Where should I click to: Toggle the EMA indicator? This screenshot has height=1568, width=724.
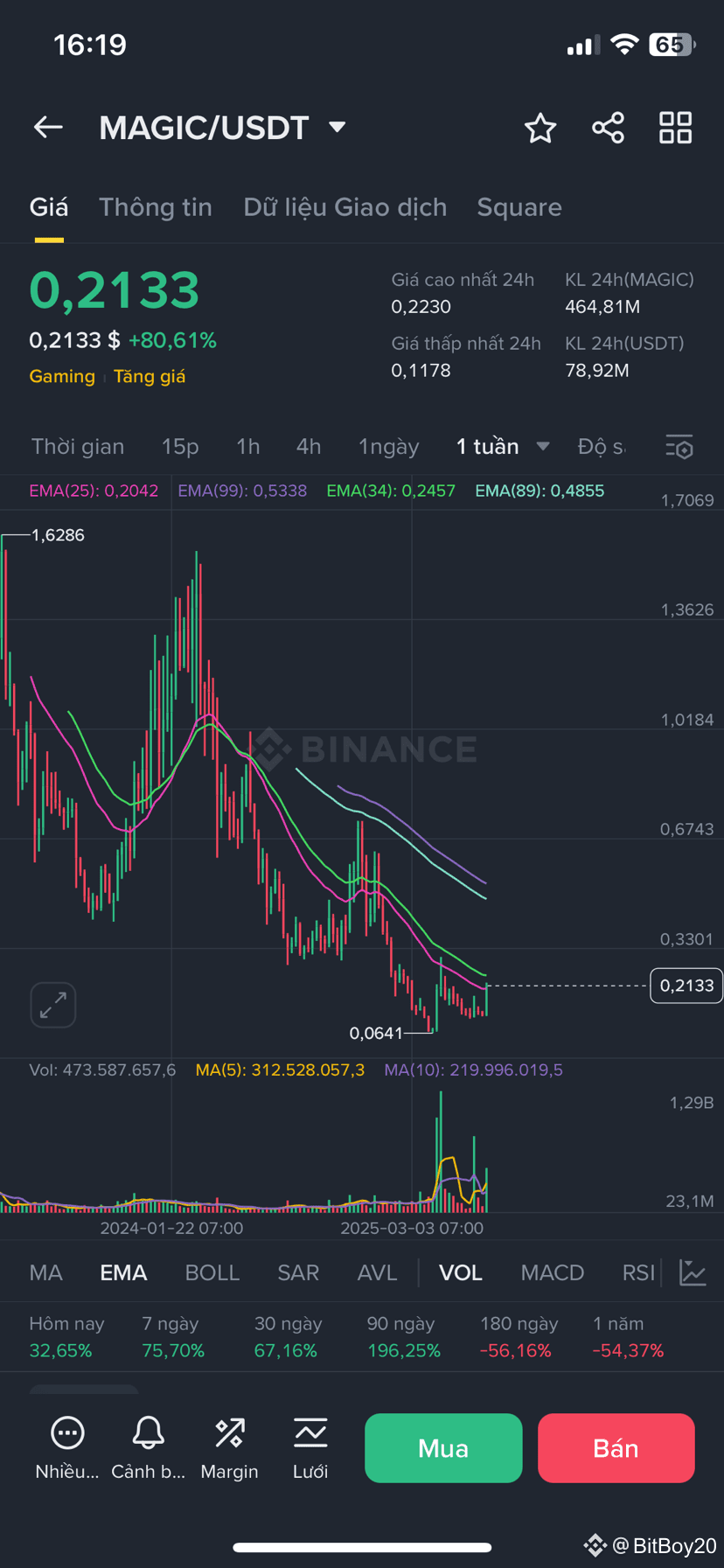(123, 1272)
